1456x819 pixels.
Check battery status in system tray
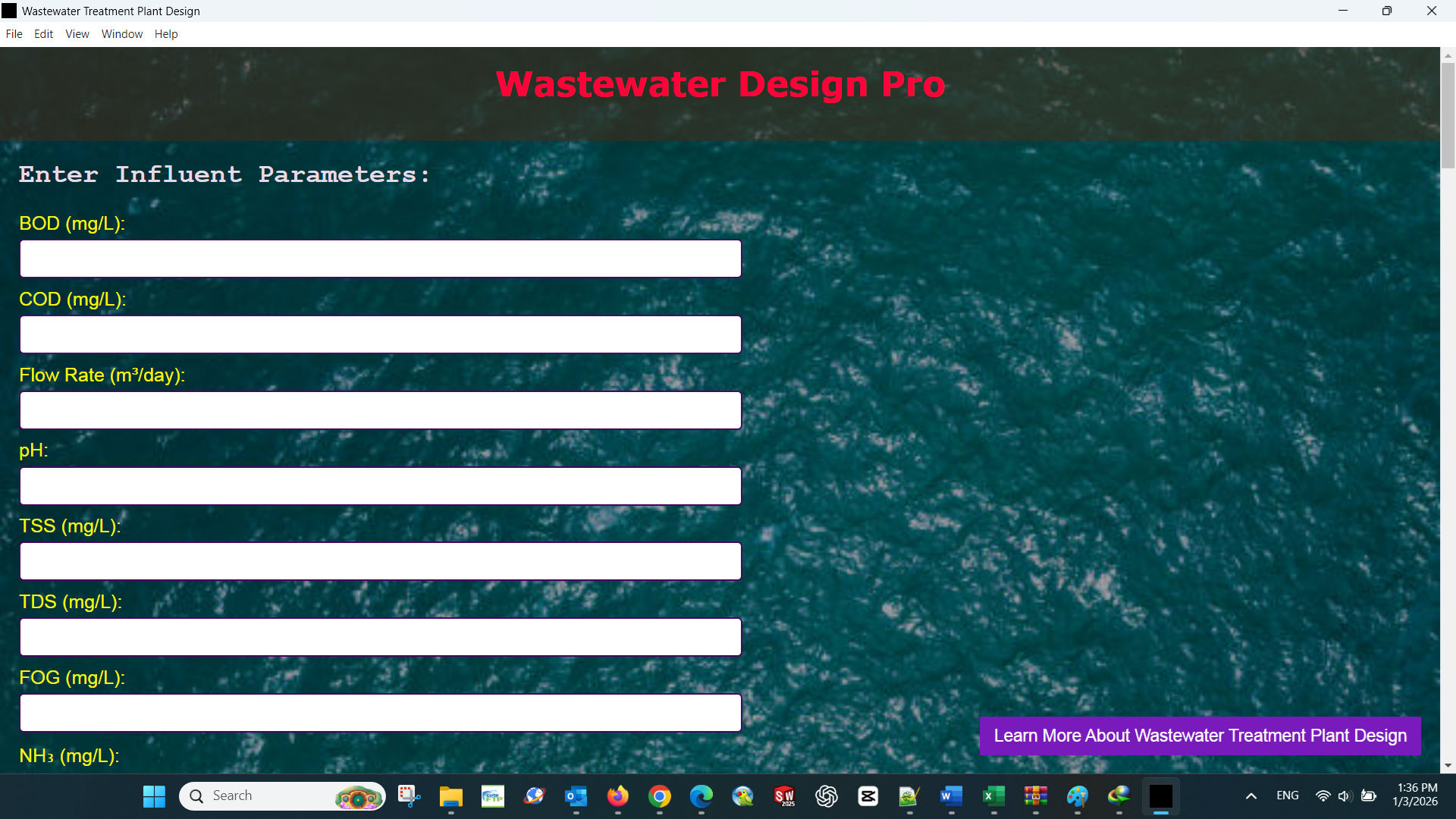pyautogui.click(x=1370, y=795)
